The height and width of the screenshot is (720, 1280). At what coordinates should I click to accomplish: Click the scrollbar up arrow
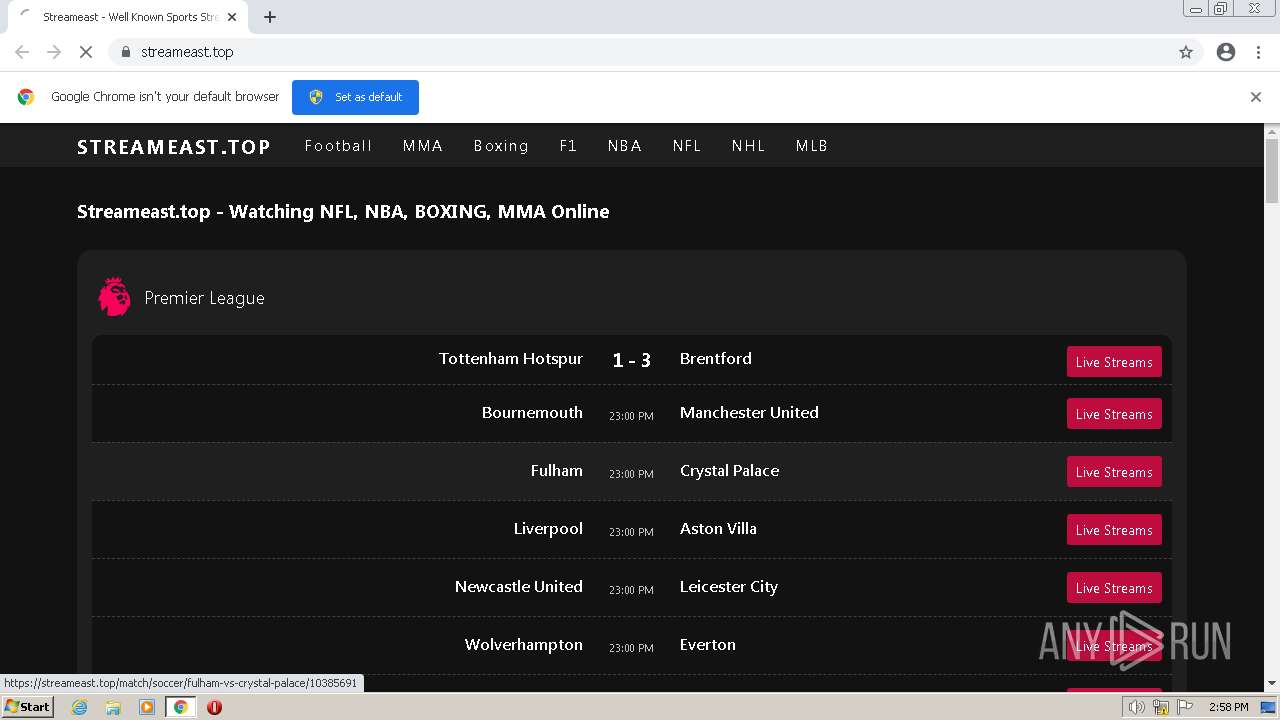click(x=1272, y=131)
